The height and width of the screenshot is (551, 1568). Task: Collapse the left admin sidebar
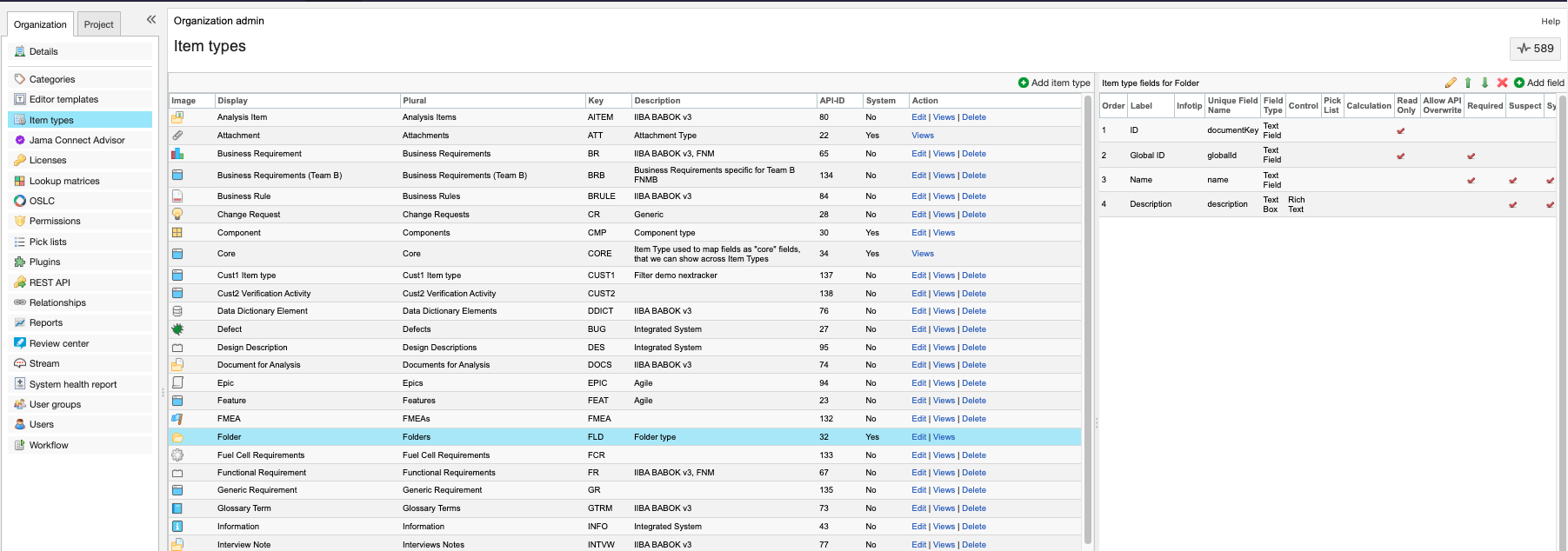pyautogui.click(x=151, y=19)
